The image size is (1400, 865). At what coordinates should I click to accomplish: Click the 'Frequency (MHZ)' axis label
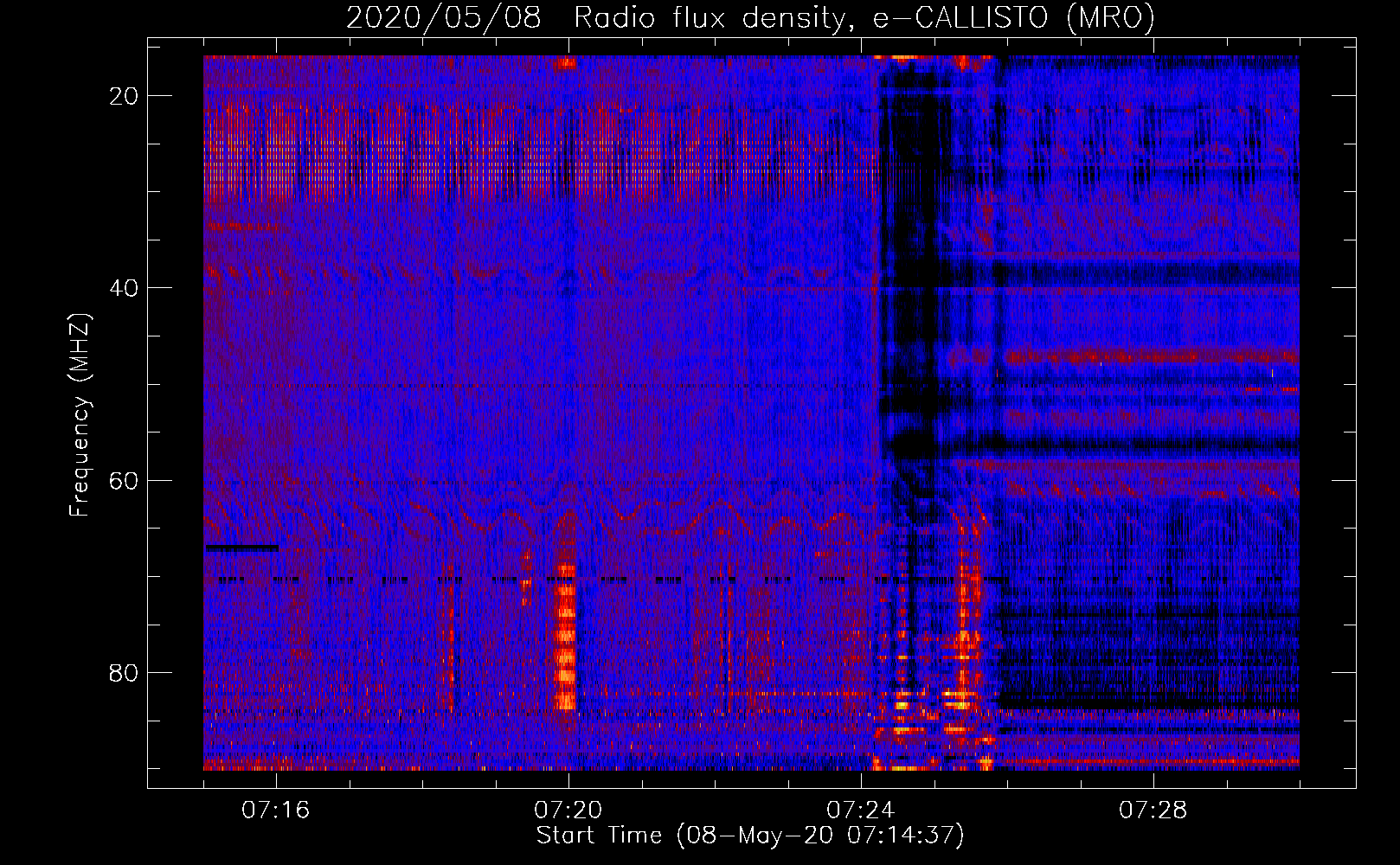[80, 414]
